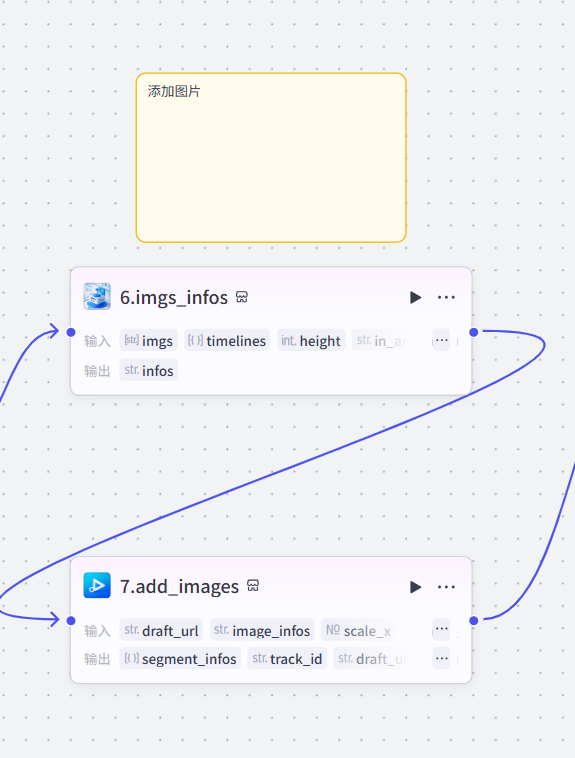The width and height of the screenshot is (575, 758).
Task: Open more options menu for 6.imgs_infos
Action: pos(446,297)
